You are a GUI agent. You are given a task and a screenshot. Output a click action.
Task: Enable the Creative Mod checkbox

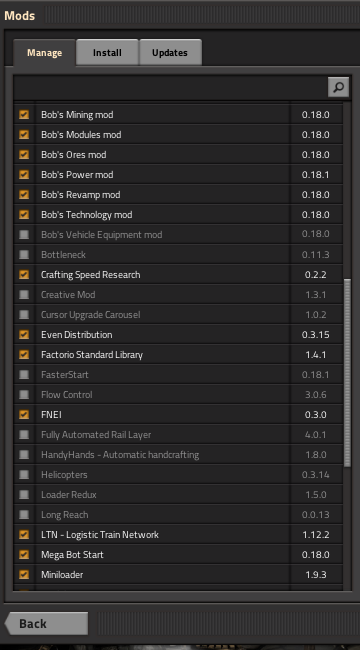pyautogui.click(x=24, y=294)
